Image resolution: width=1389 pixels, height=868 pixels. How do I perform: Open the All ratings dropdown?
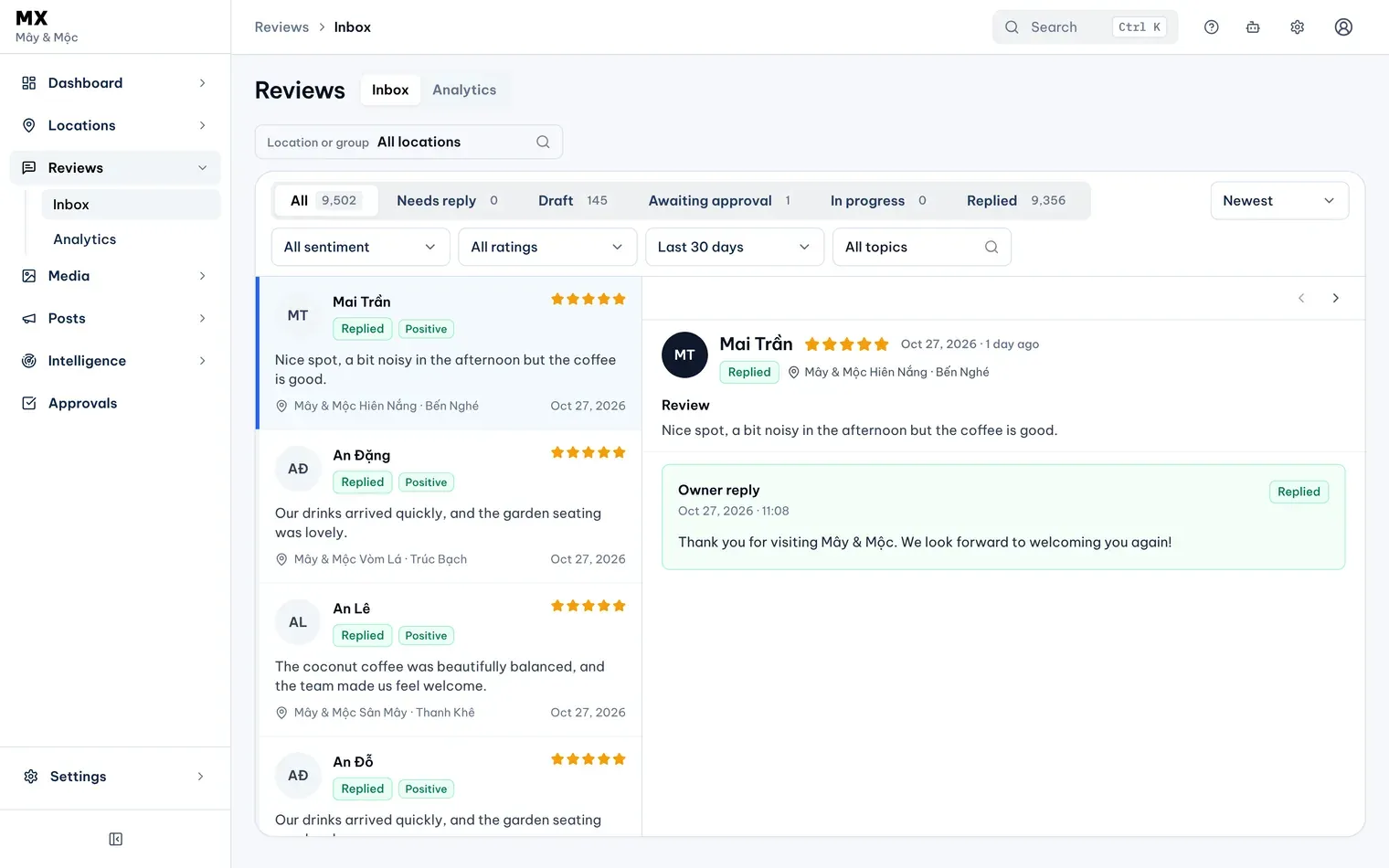pyautogui.click(x=547, y=247)
